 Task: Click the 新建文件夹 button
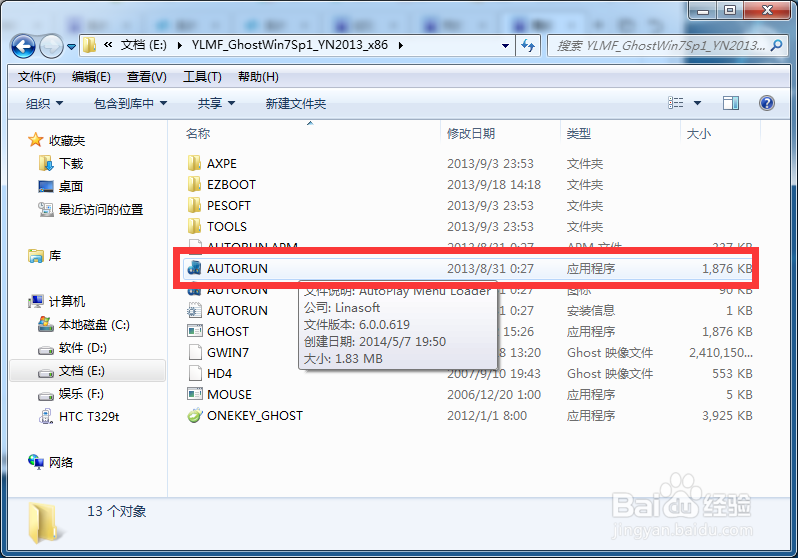296,104
